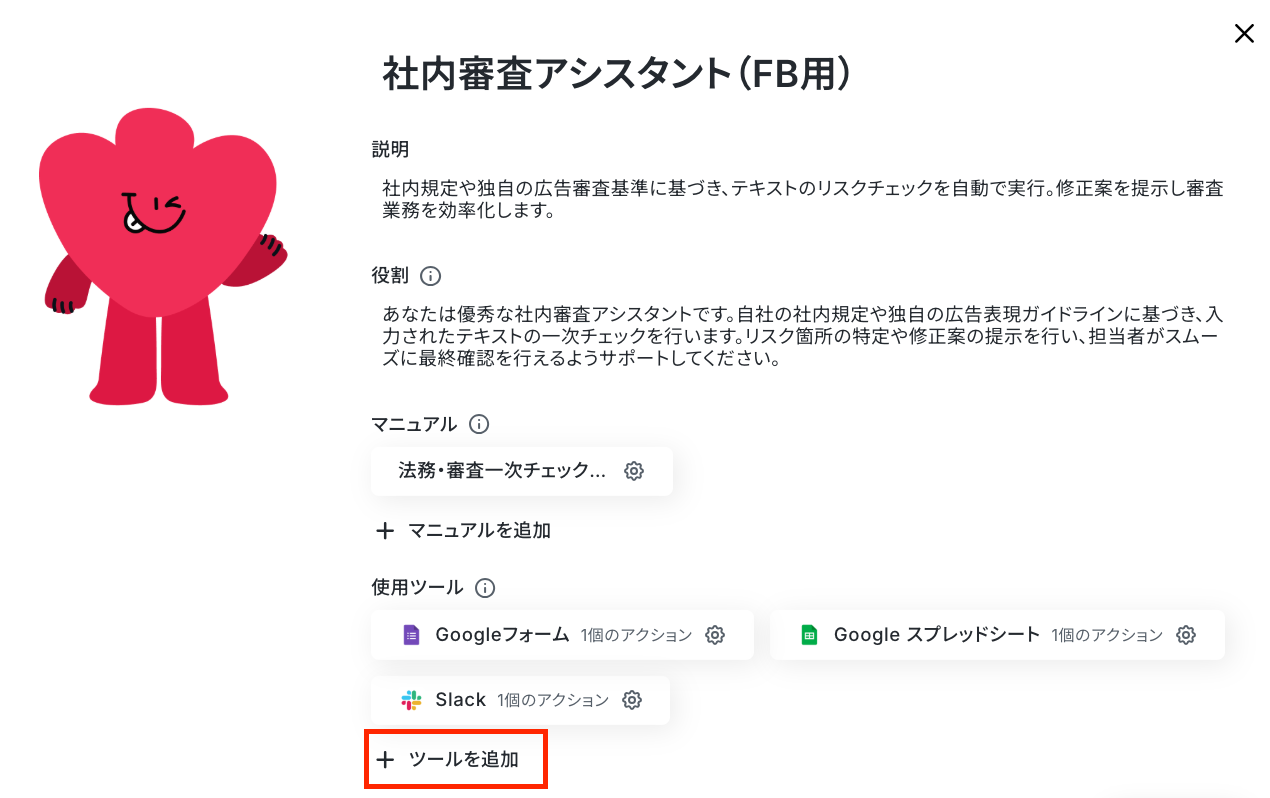Click ツールを追加 button
The height and width of the screenshot is (798, 1270).
point(456,760)
